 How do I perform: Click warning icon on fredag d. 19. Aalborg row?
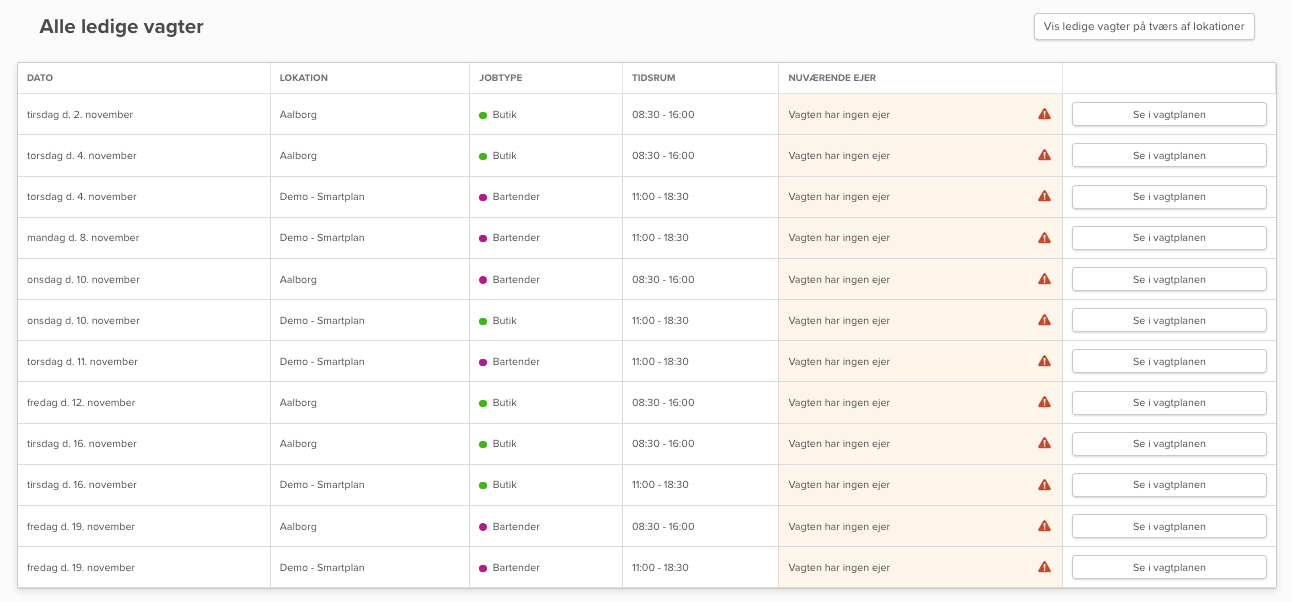coord(1044,526)
